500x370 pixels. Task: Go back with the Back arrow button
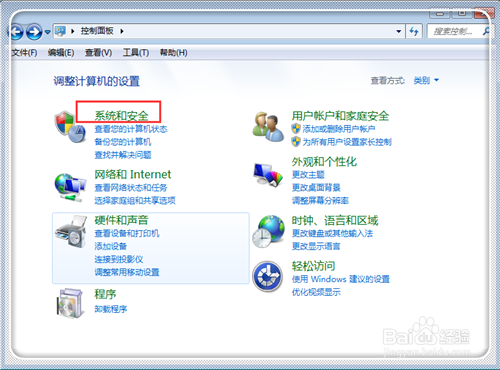[16, 32]
